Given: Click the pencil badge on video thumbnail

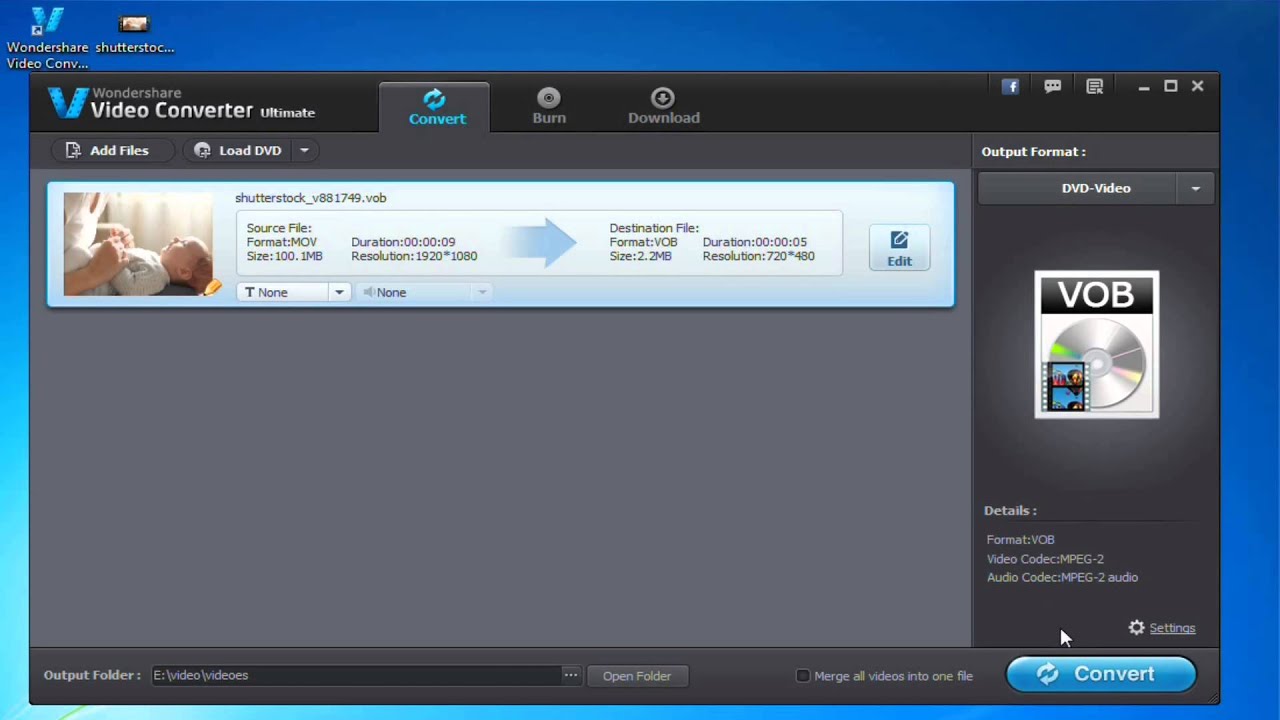Looking at the screenshot, I should pyautogui.click(x=211, y=288).
